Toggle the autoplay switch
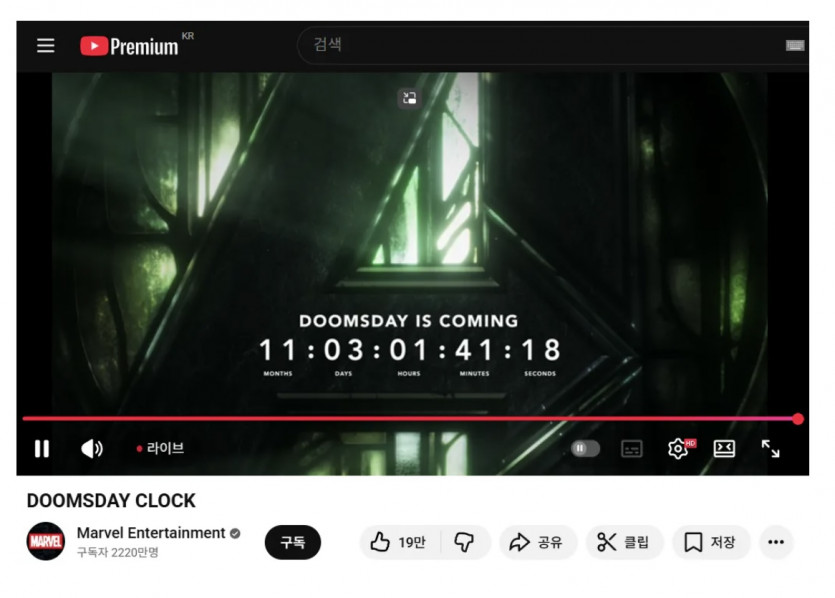This screenshot has height=598, width=835. (585, 448)
